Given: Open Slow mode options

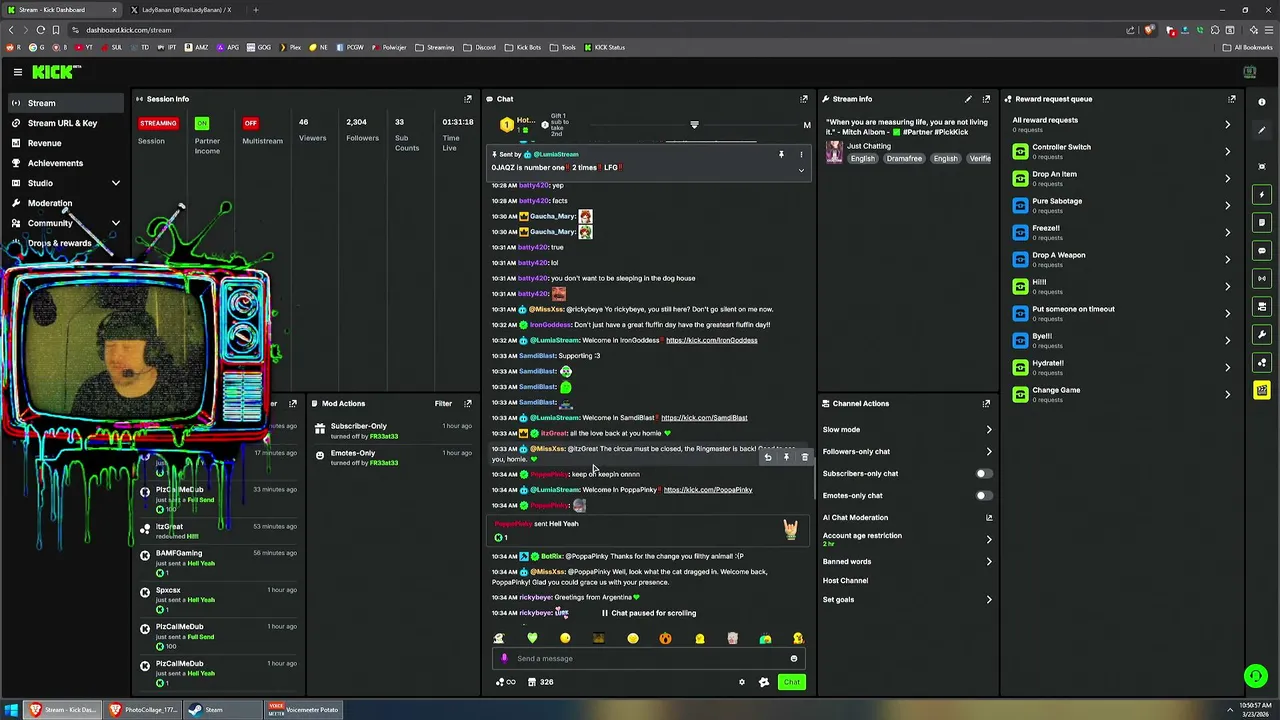Looking at the screenshot, I should (x=907, y=430).
